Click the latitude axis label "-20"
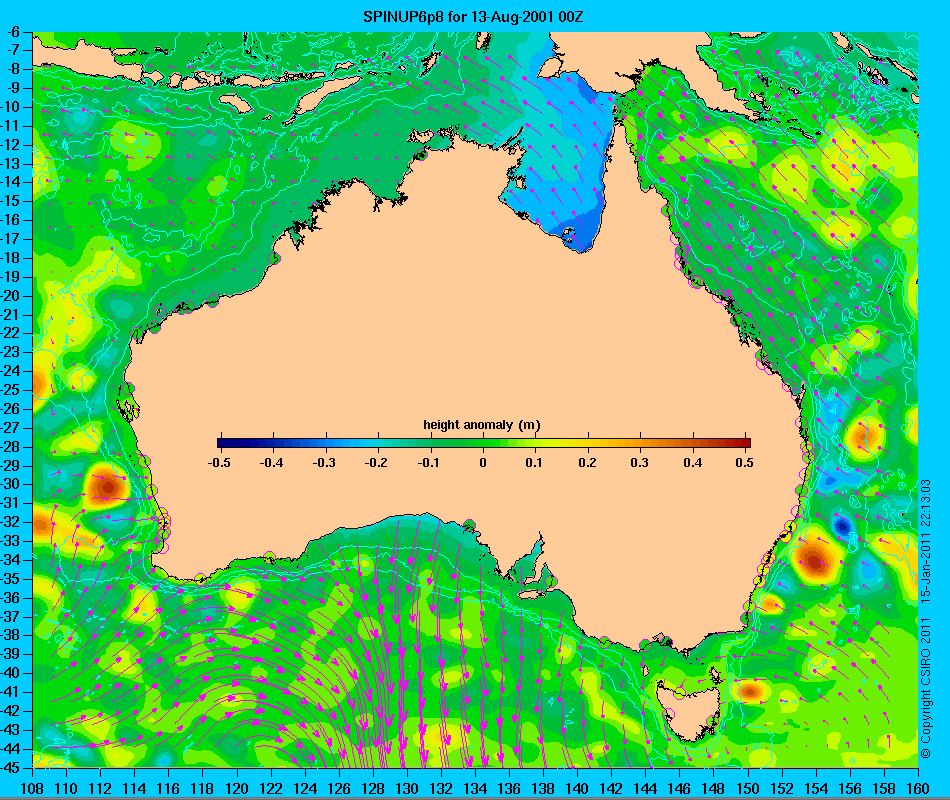Screen dimensions: 950x800 pos(10,296)
